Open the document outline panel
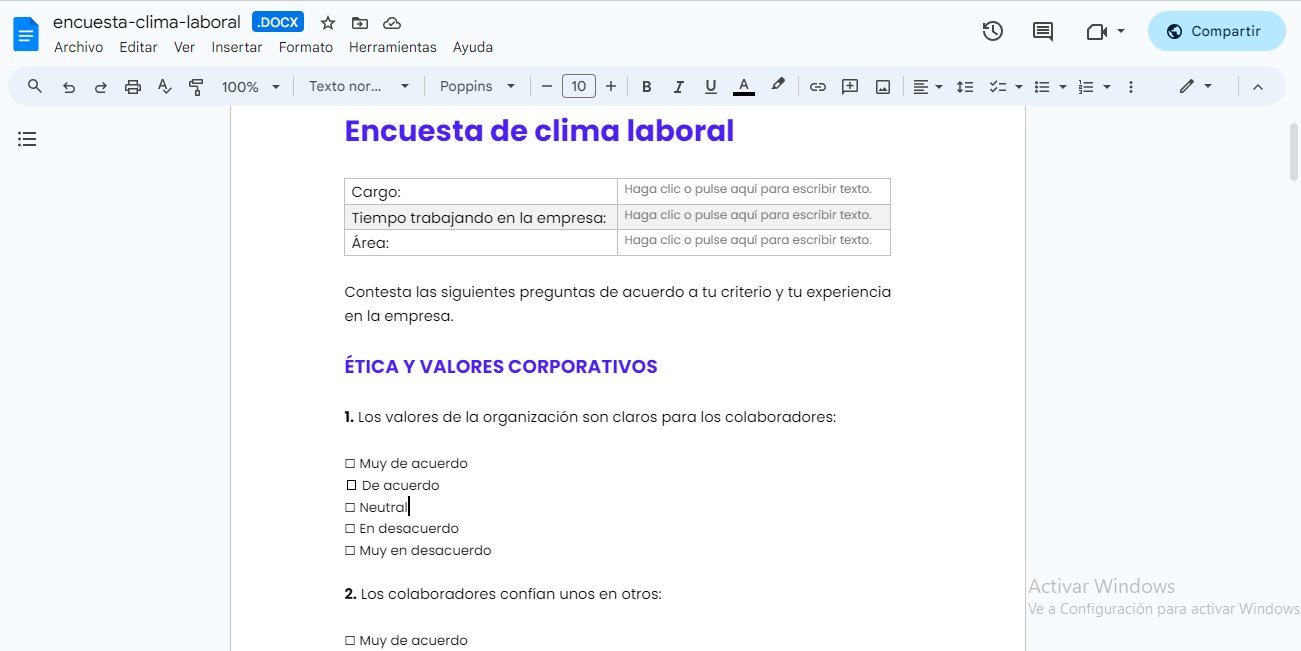The width and height of the screenshot is (1301, 651). point(27,138)
